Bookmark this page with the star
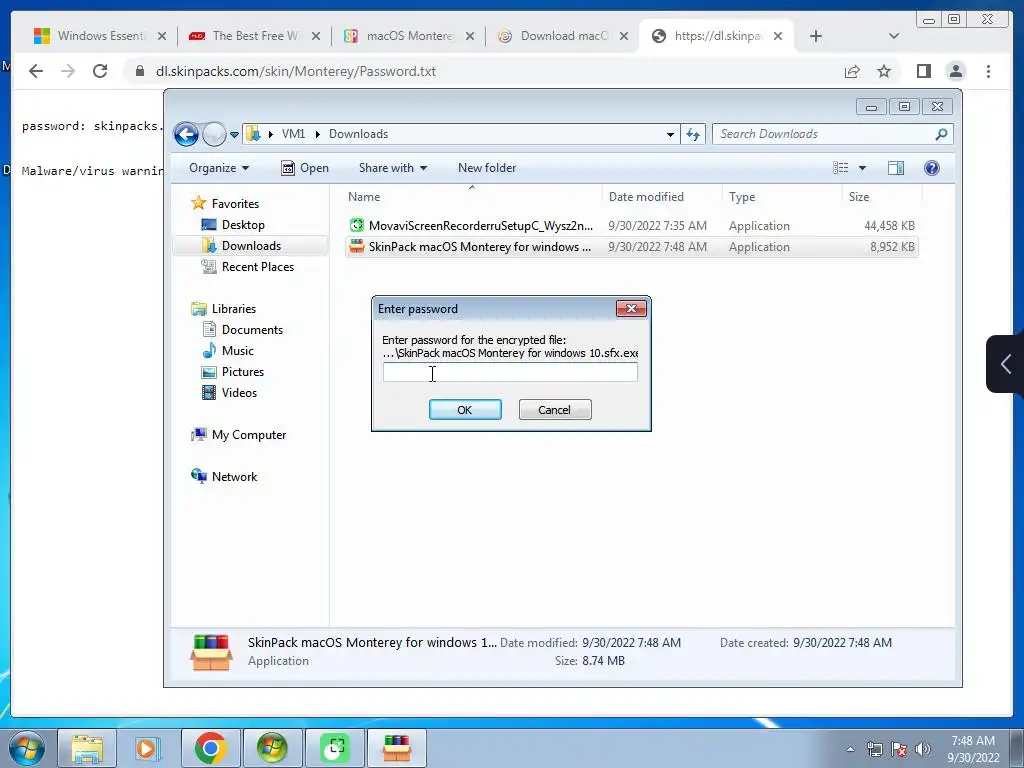Screen dimensions: 1024x768 click(x=884, y=71)
